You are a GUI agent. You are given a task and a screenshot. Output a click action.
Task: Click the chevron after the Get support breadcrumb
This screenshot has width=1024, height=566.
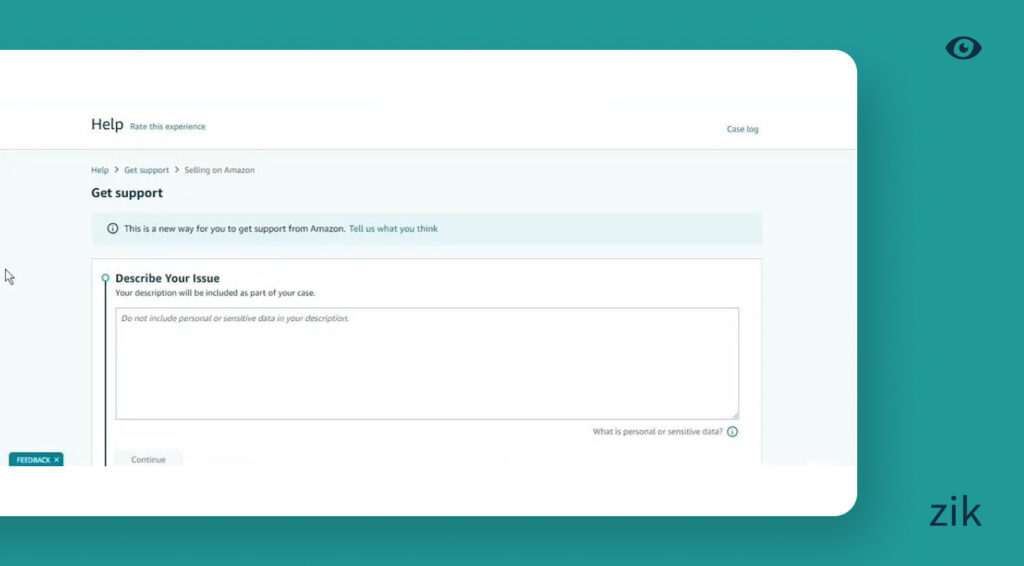point(177,170)
